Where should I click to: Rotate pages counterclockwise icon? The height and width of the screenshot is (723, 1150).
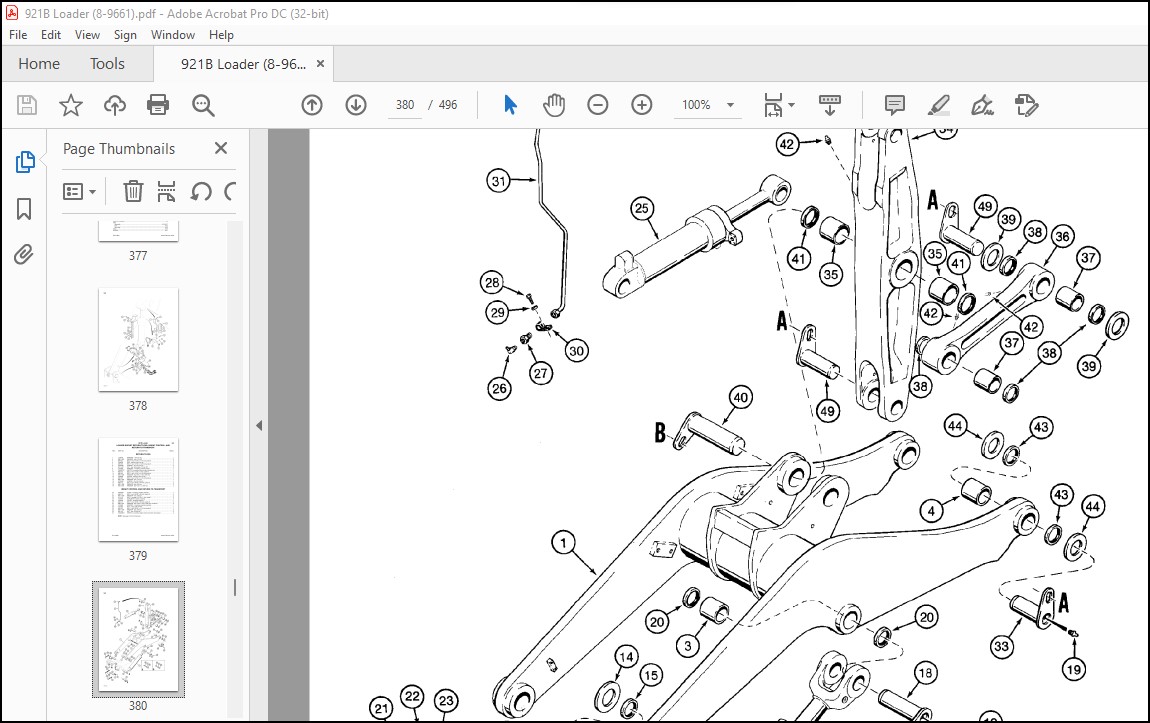[200, 191]
